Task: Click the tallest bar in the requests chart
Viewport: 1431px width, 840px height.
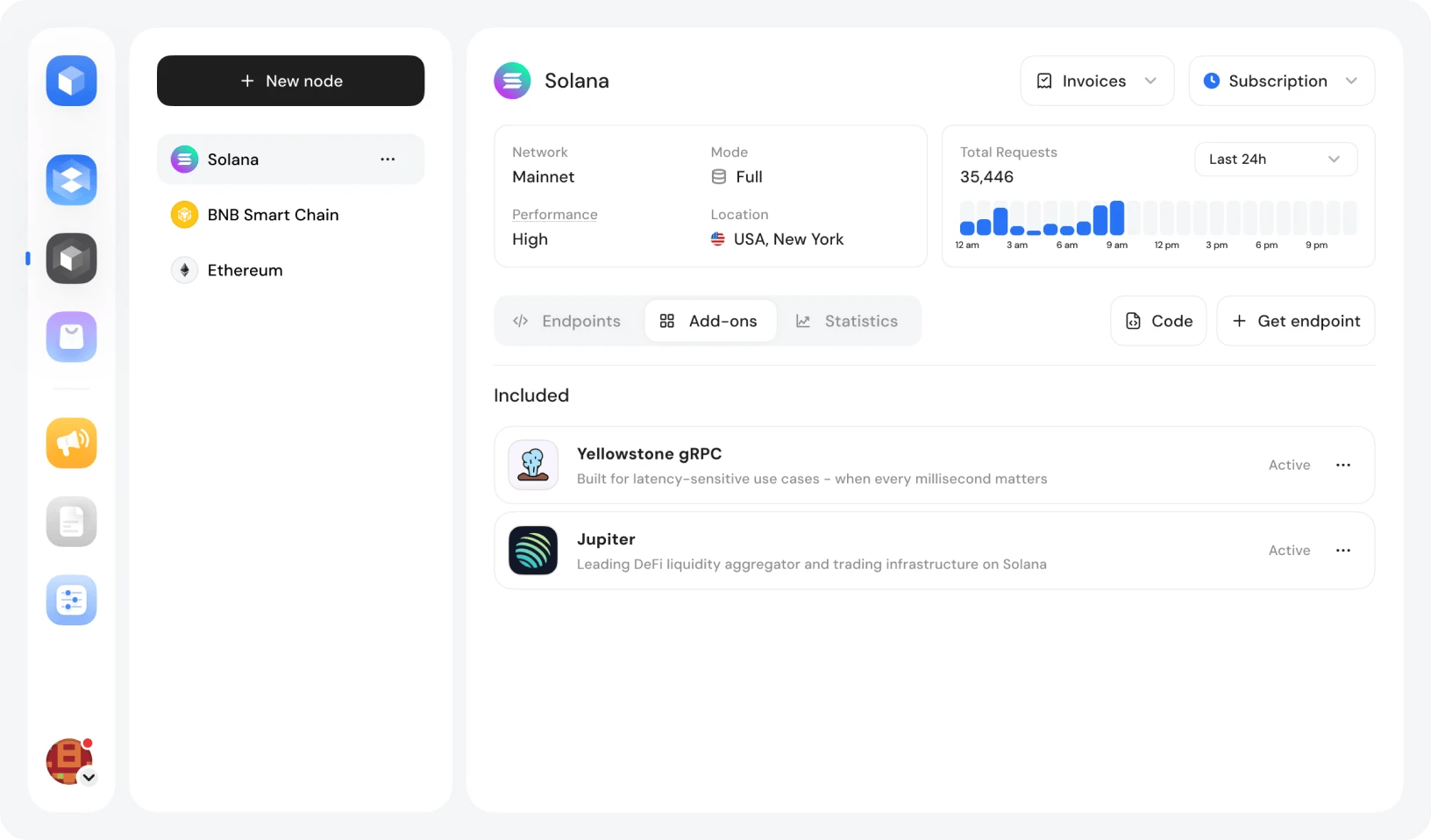Action: coord(1115,220)
